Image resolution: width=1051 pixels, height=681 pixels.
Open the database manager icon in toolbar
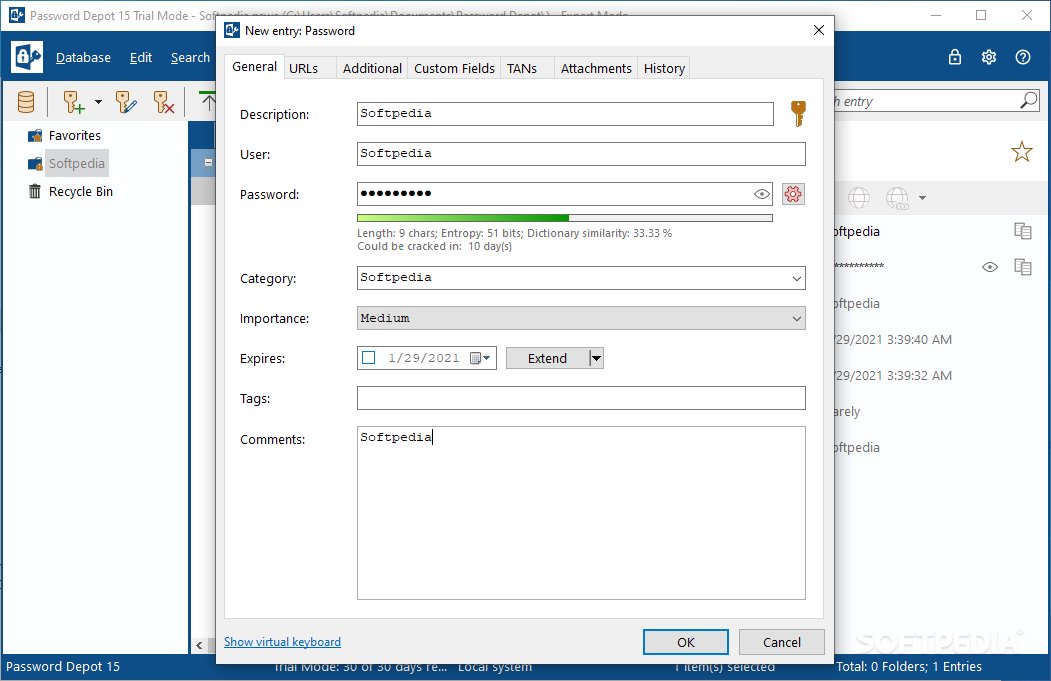point(26,102)
